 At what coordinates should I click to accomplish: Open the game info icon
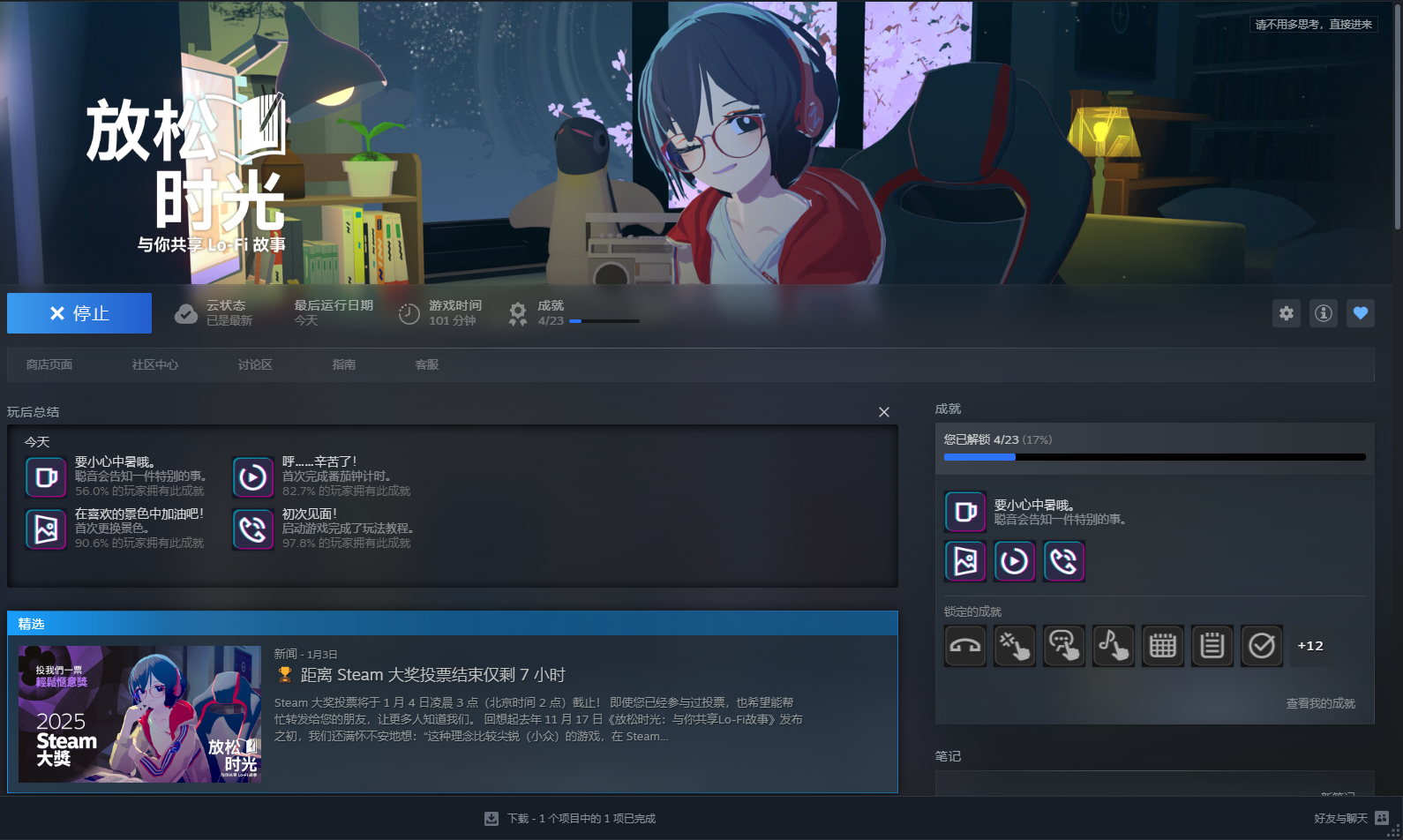(1324, 313)
